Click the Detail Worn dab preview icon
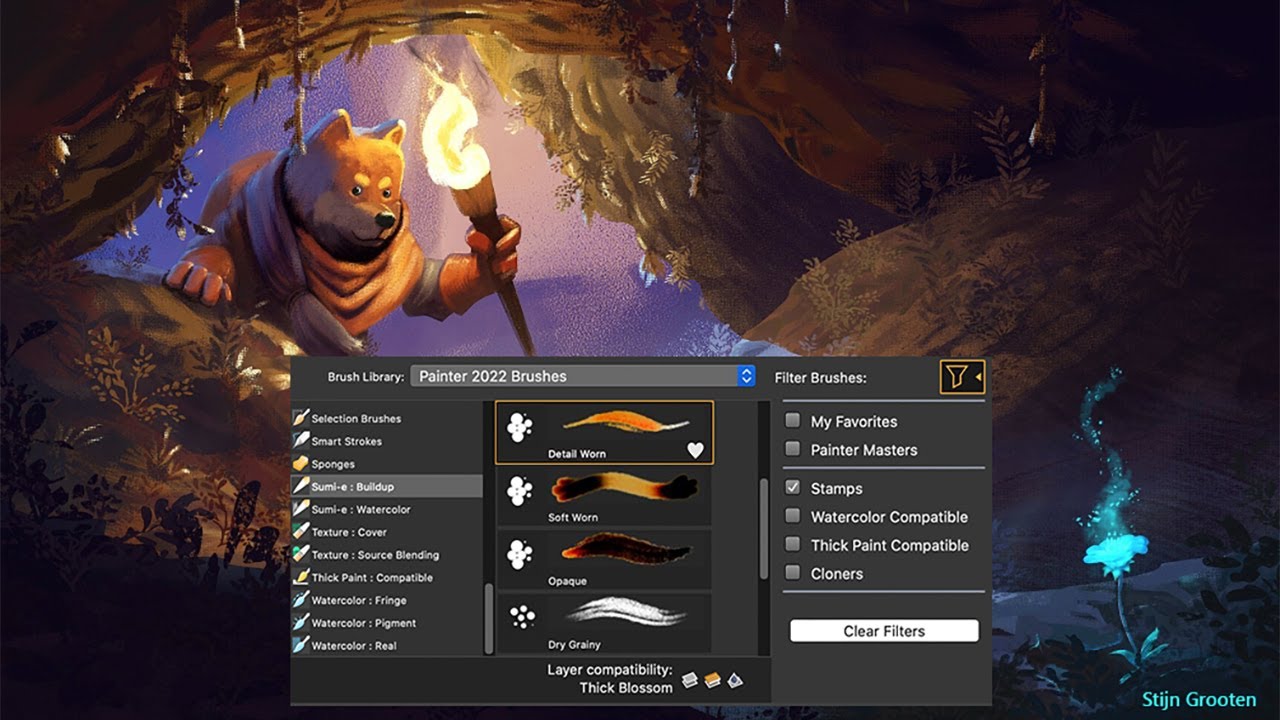1280x720 pixels. pyautogui.click(x=520, y=428)
